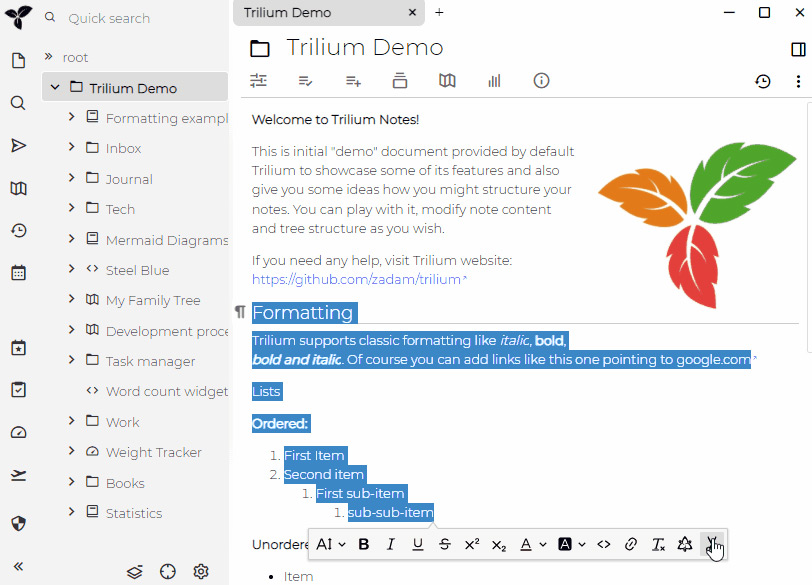812x585 pixels.
Task: Show note revisions history icon
Action: (x=762, y=81)
